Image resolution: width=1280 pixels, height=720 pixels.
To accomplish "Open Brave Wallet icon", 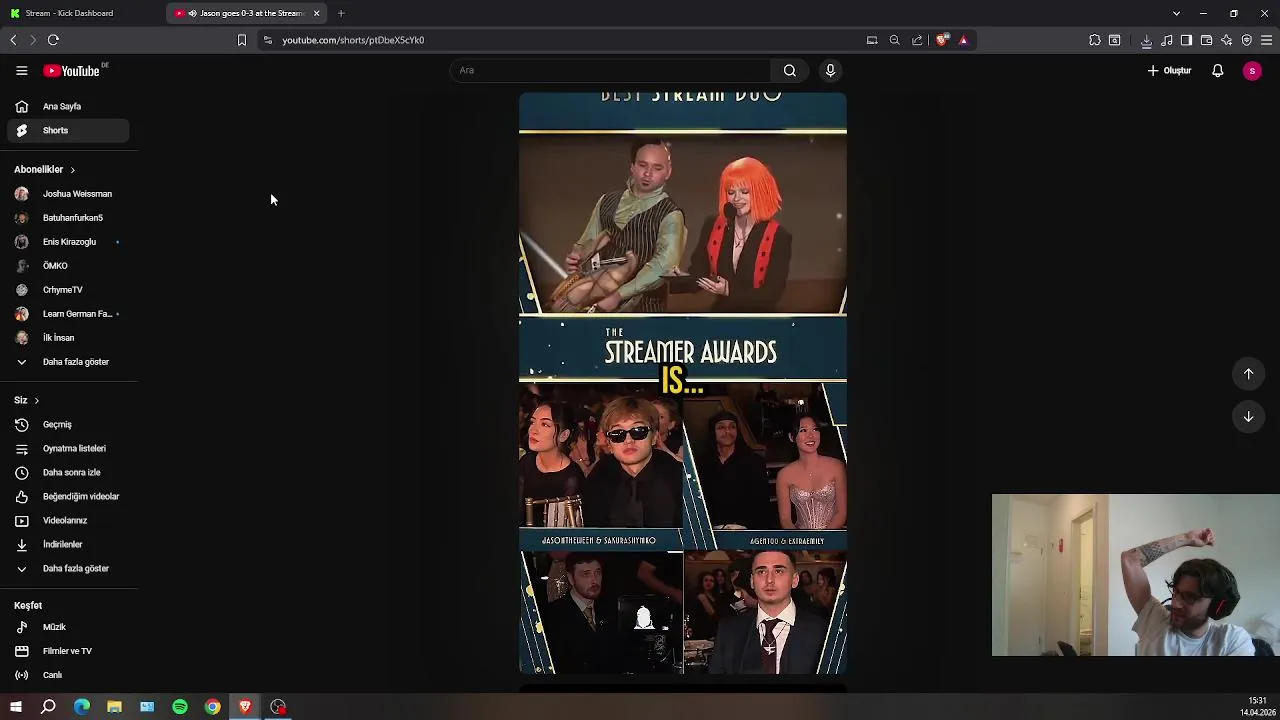I will tap(1206, 40).
